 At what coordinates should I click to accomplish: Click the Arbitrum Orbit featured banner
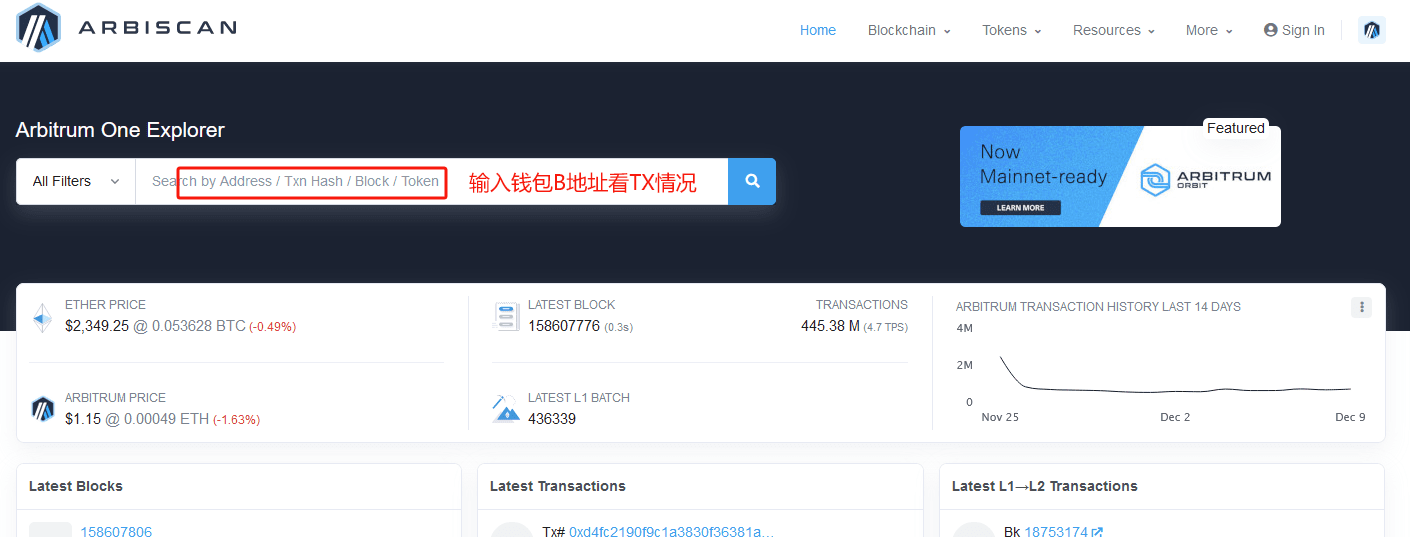click(1120, 176)
